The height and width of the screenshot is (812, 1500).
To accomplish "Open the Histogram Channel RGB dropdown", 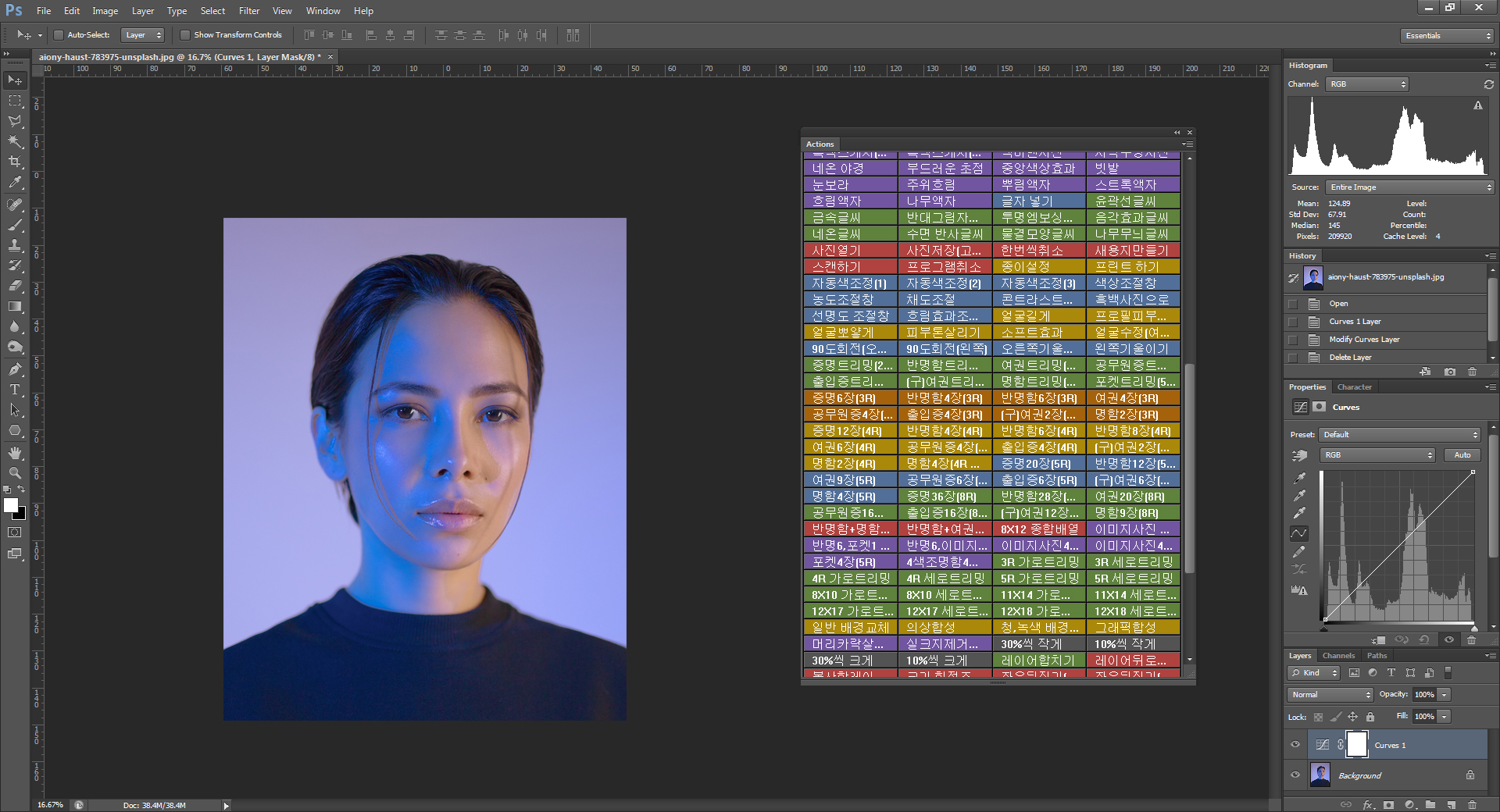I will (1366, 84).
